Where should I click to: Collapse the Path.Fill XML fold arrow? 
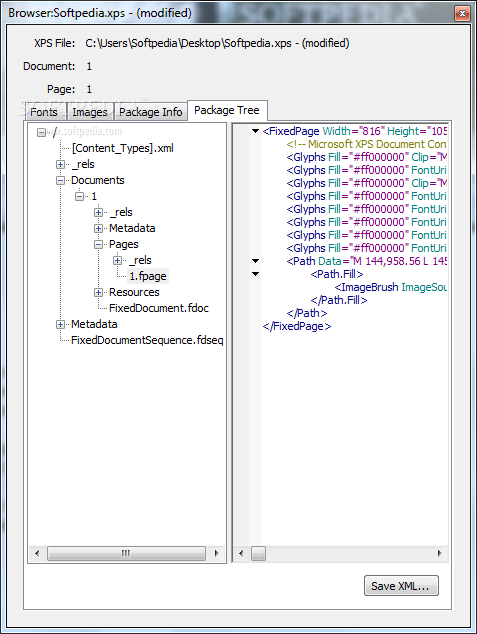coord(255,274)
